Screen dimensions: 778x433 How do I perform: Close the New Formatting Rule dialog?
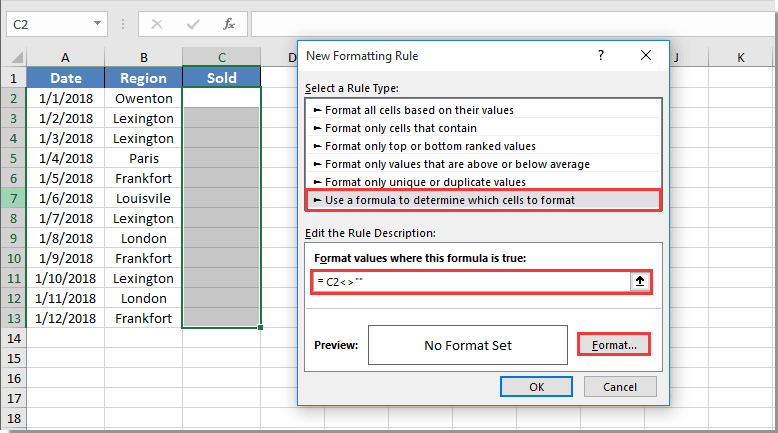[x=646, y=55]
